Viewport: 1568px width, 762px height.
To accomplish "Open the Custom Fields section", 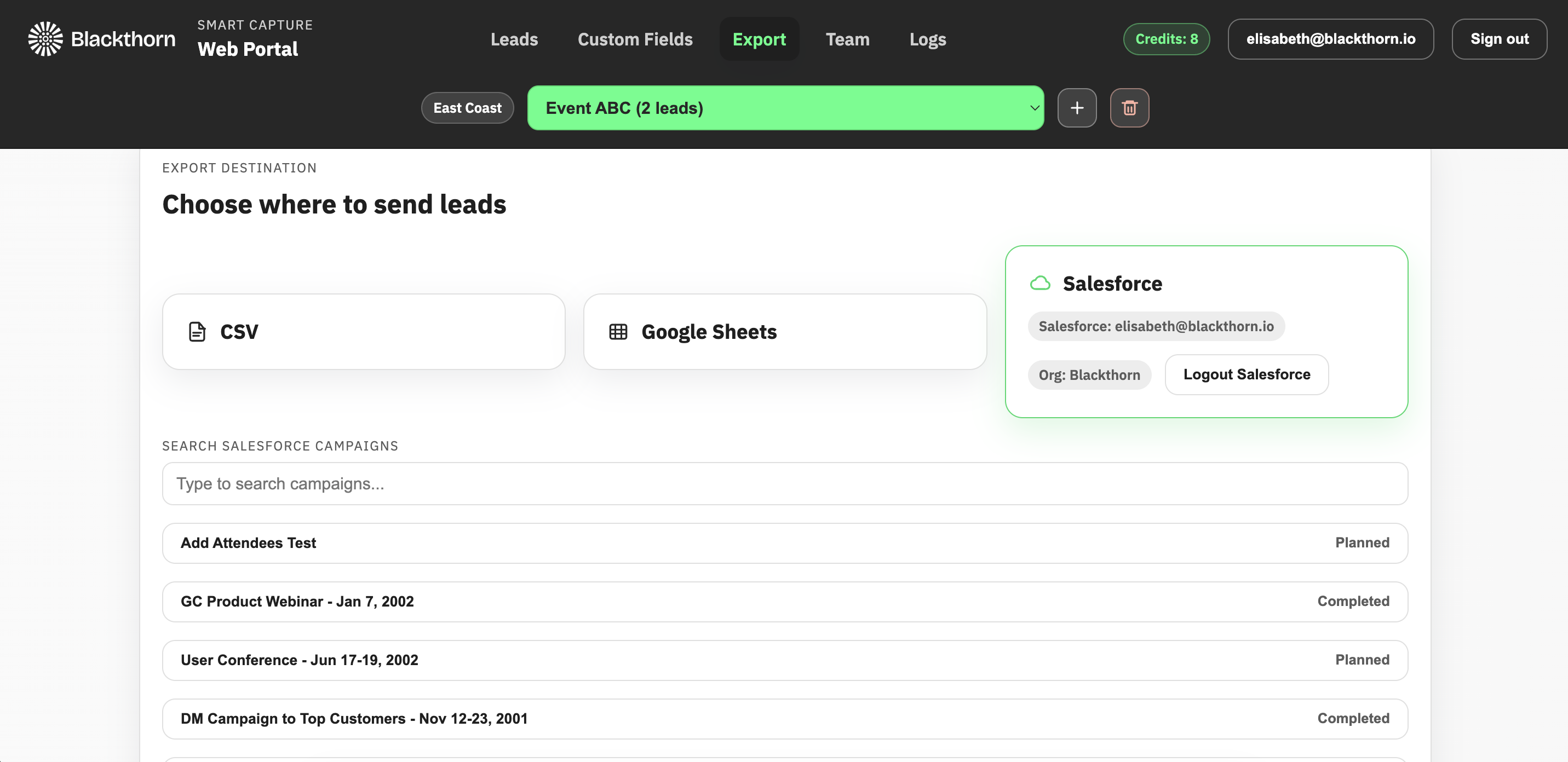I will [635, 39].
